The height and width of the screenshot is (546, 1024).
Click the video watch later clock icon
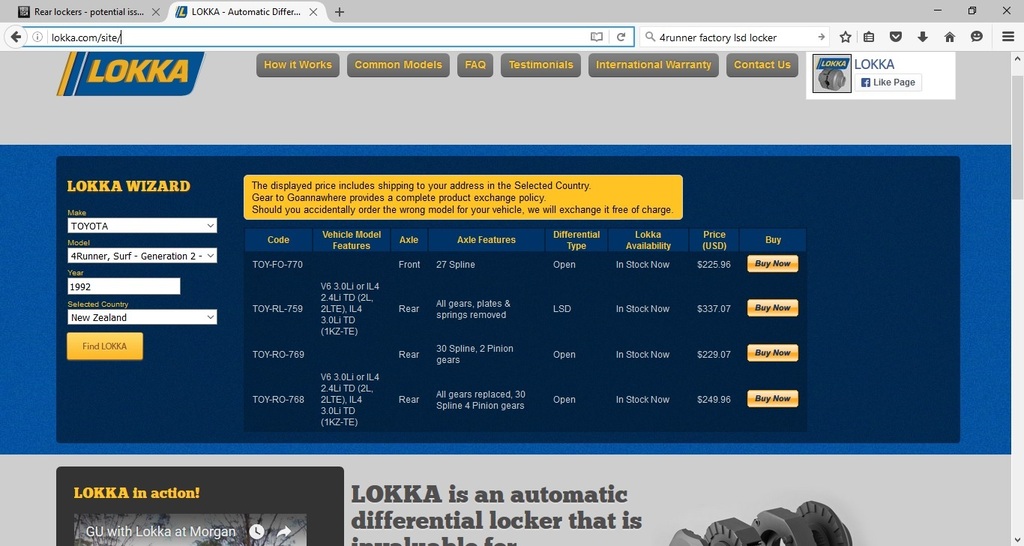click(x=257, y=532)
